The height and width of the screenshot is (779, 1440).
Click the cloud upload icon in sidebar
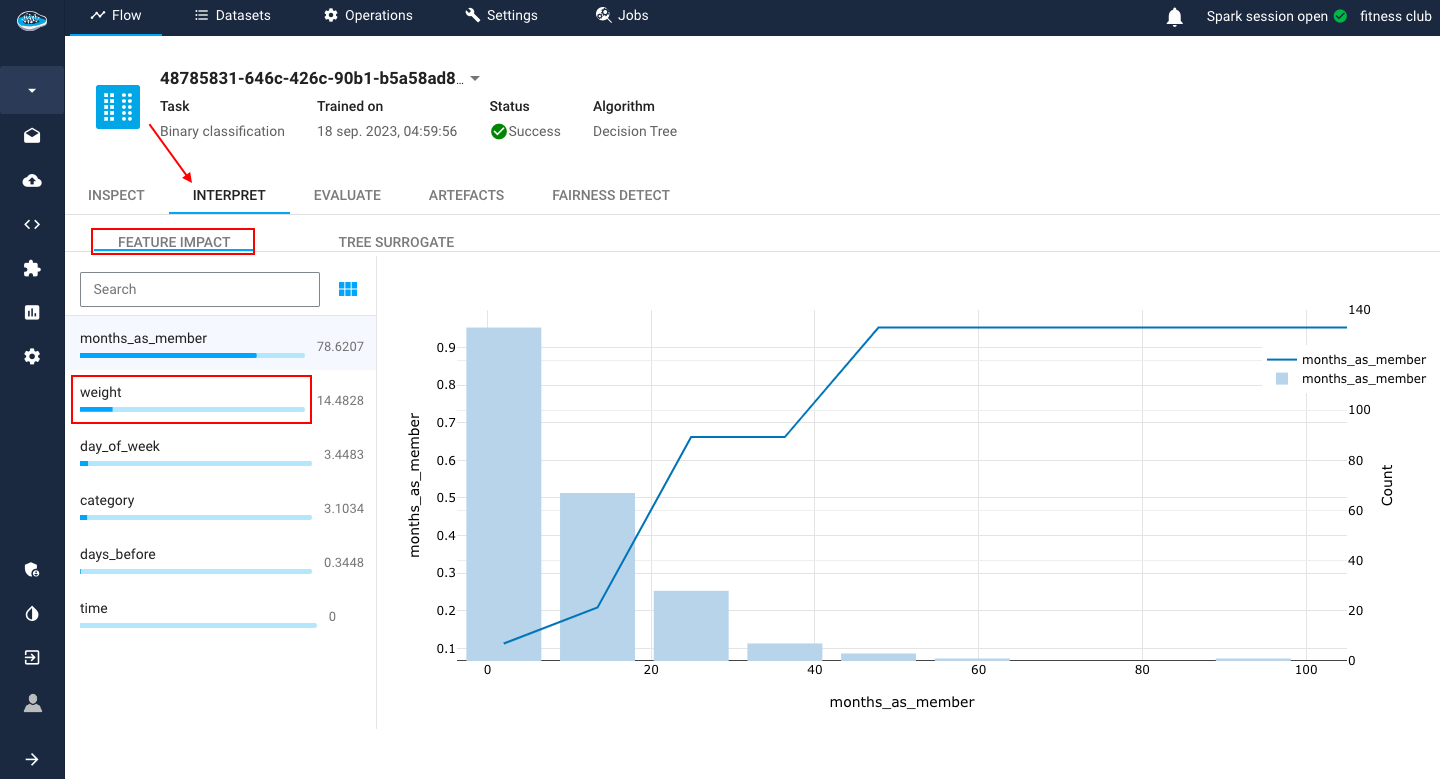point(32,180)
